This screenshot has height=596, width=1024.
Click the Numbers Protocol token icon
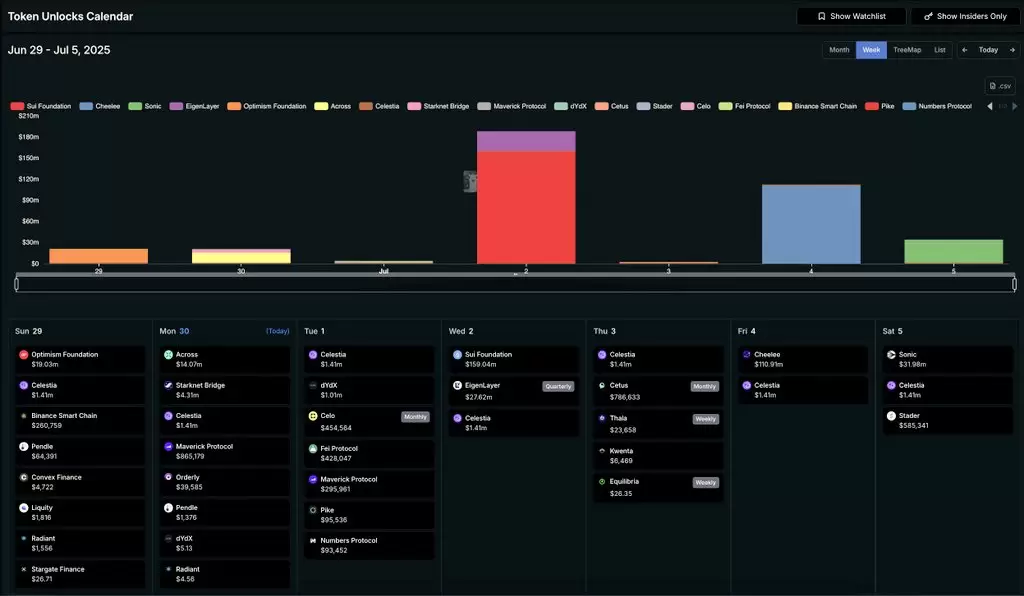click(x=313, y=541)
